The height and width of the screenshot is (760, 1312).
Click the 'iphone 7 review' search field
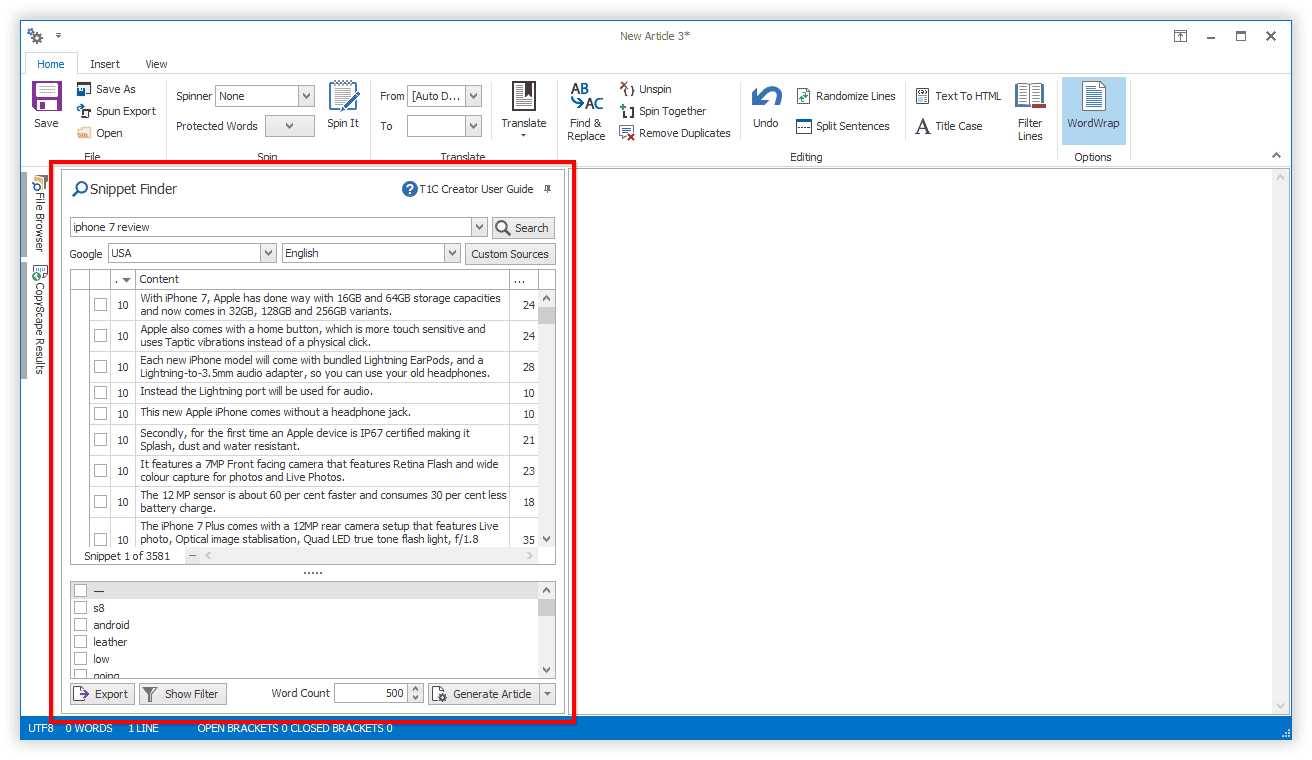(271, 228)
